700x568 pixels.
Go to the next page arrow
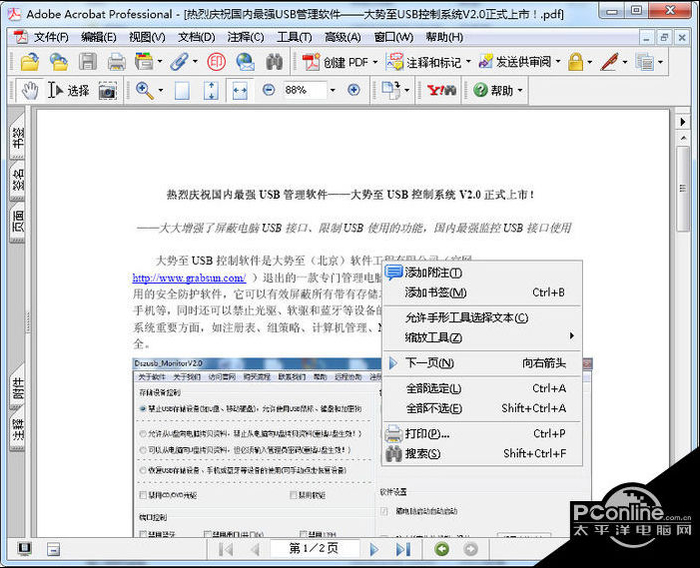374,549
